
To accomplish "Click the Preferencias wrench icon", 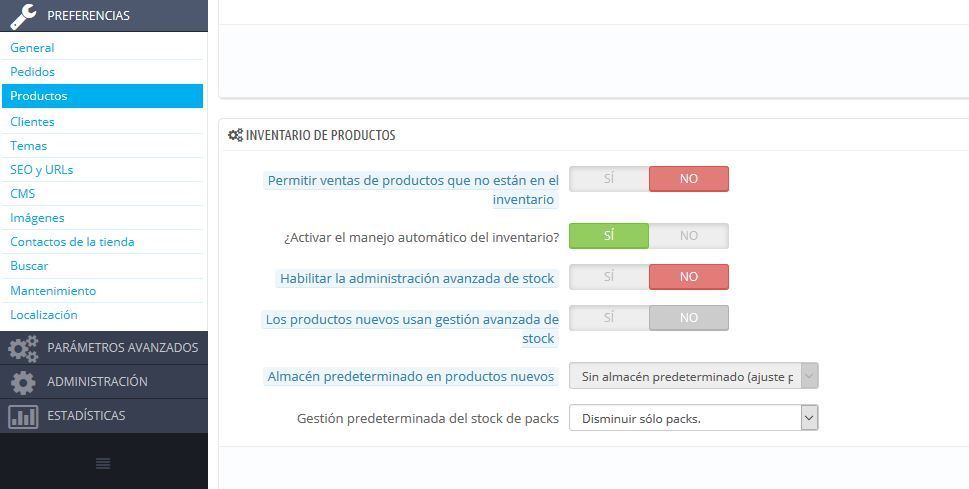I will point(23,16).
